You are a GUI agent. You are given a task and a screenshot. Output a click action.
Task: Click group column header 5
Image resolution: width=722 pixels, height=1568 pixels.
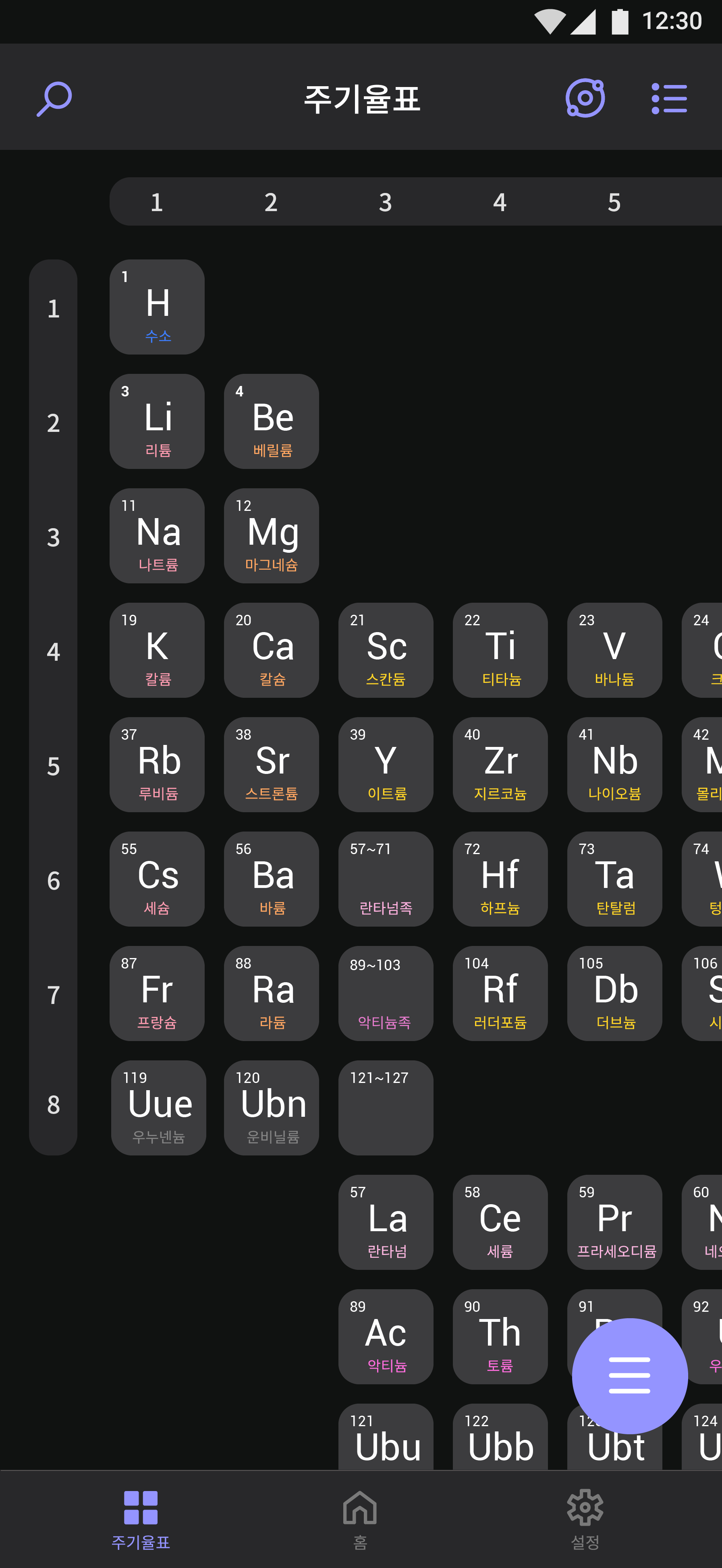(x=615, y=202)
